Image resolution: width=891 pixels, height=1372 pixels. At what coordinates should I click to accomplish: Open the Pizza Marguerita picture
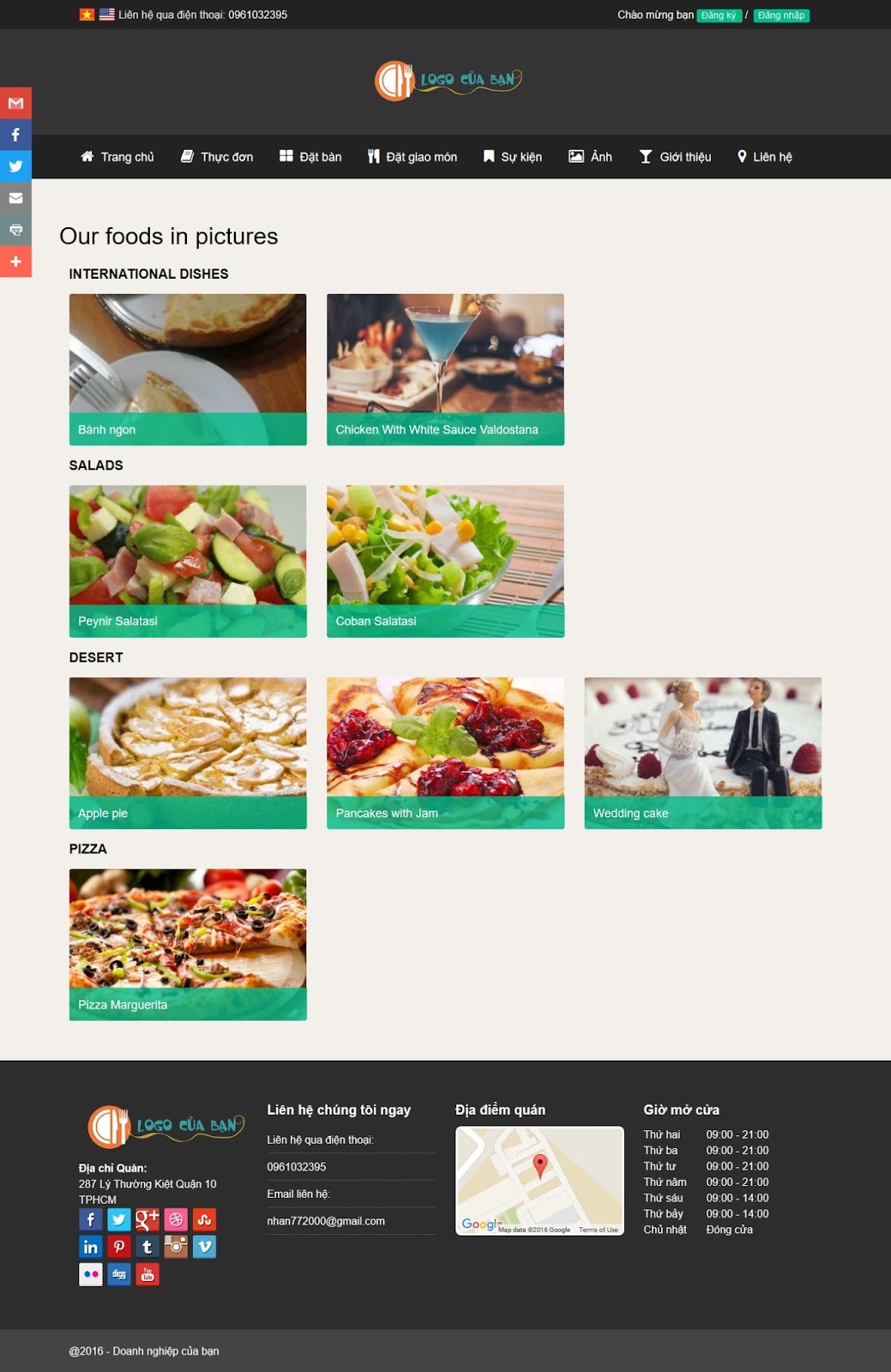[x=188, y=944]
